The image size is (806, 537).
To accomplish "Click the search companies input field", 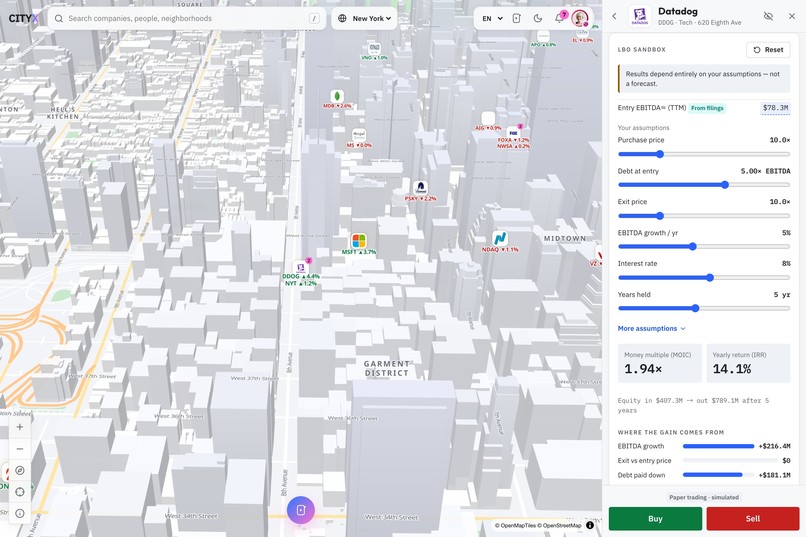I will (187, 18).
